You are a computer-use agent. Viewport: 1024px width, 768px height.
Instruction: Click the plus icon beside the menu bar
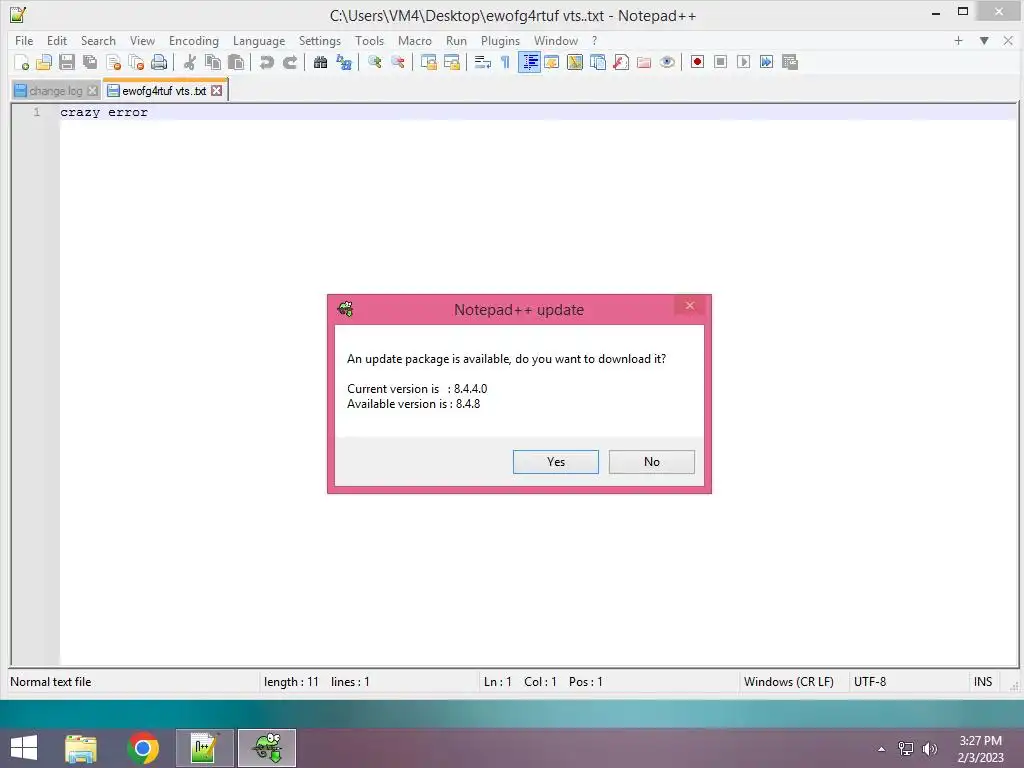pyautogui.click(x=958, y=40)
